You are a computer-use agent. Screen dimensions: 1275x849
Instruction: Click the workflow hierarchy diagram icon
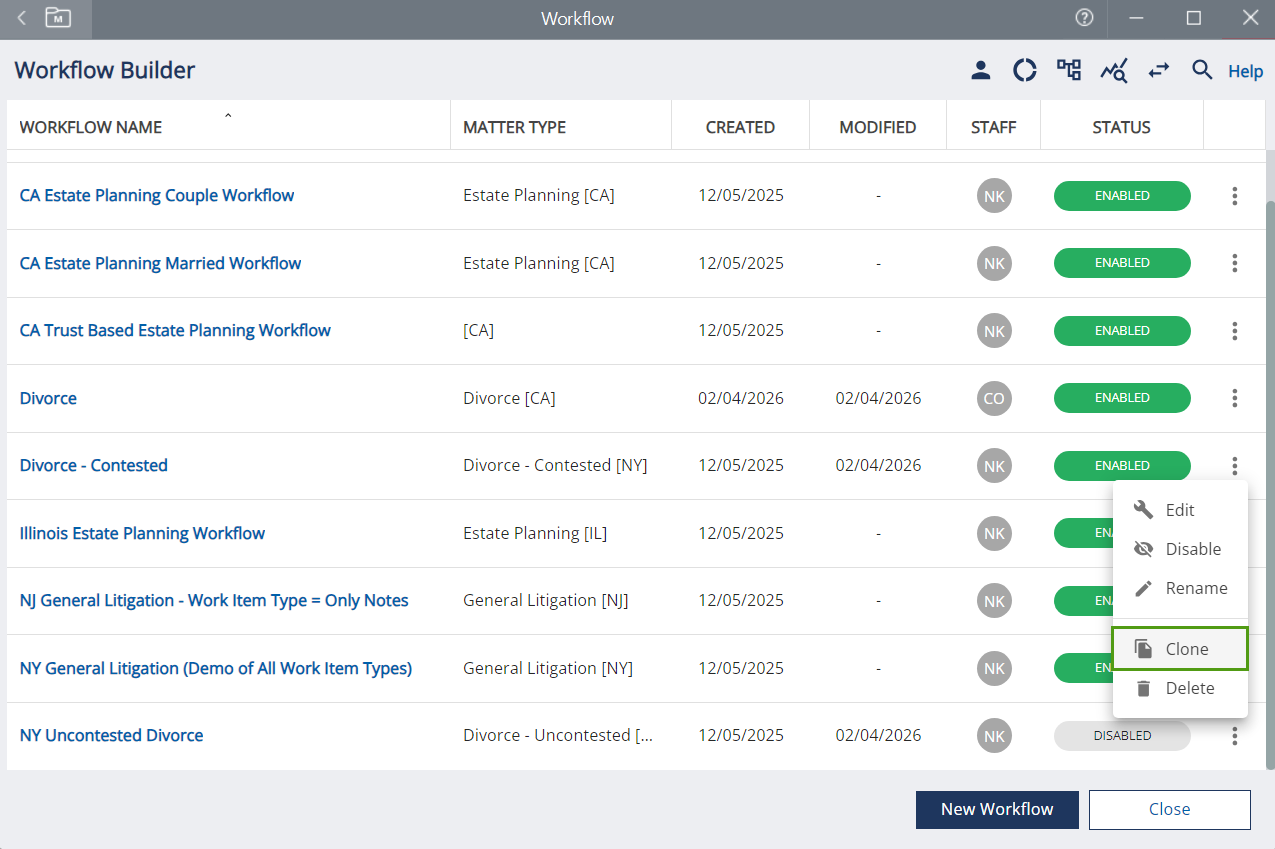coord(1069,70)
